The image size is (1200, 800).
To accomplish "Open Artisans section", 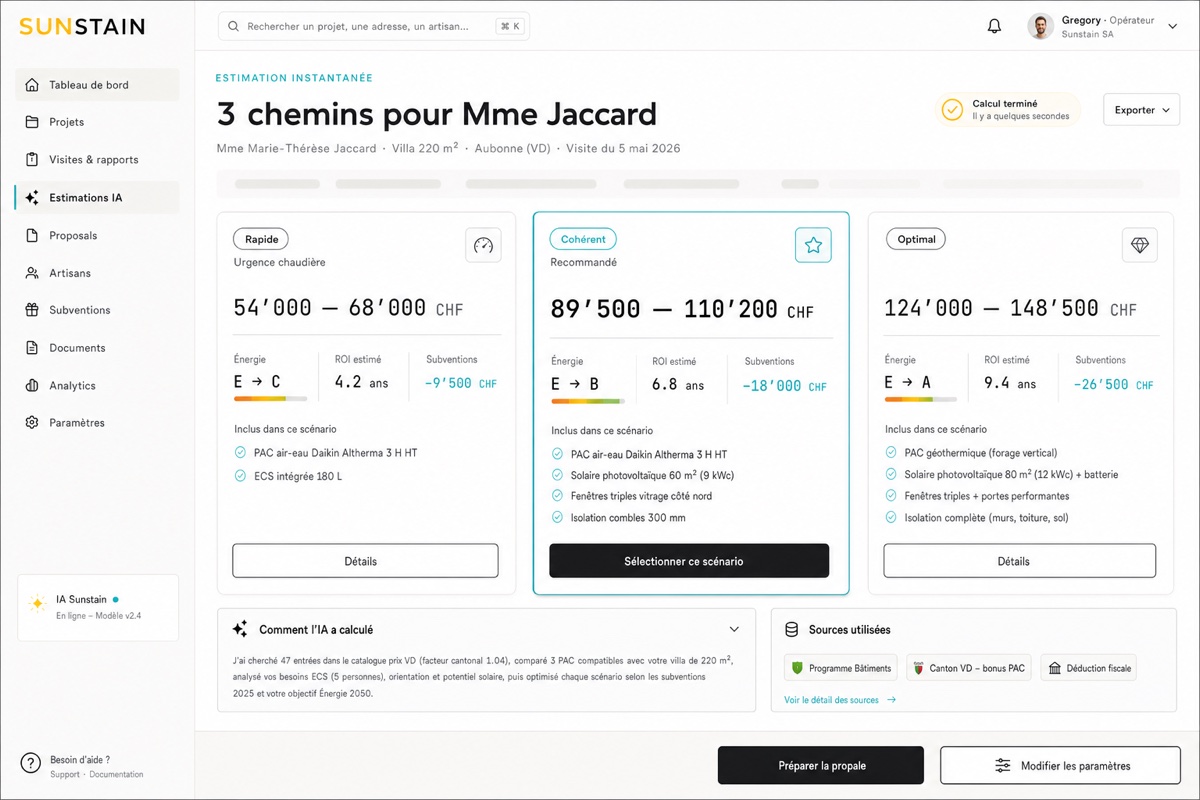I will 97,273.
